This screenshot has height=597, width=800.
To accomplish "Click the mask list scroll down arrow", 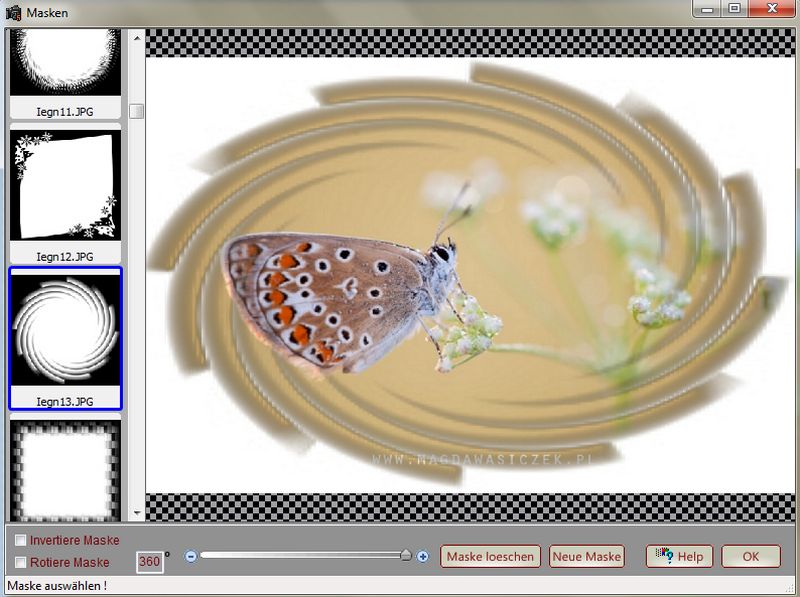I will (x=136, y=511).
